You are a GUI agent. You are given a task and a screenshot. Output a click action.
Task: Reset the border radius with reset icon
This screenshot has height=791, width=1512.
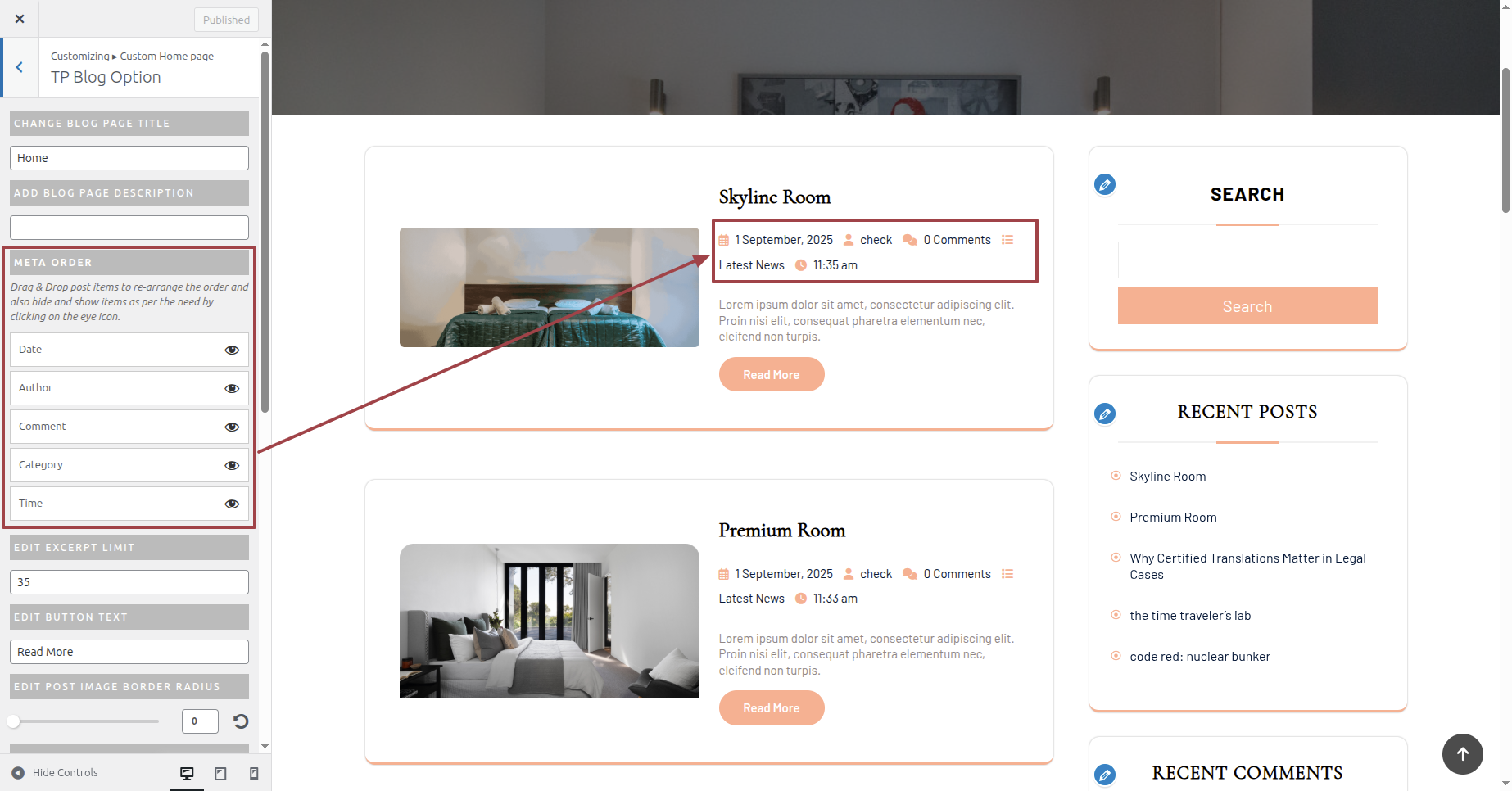[x=241, y=721]
